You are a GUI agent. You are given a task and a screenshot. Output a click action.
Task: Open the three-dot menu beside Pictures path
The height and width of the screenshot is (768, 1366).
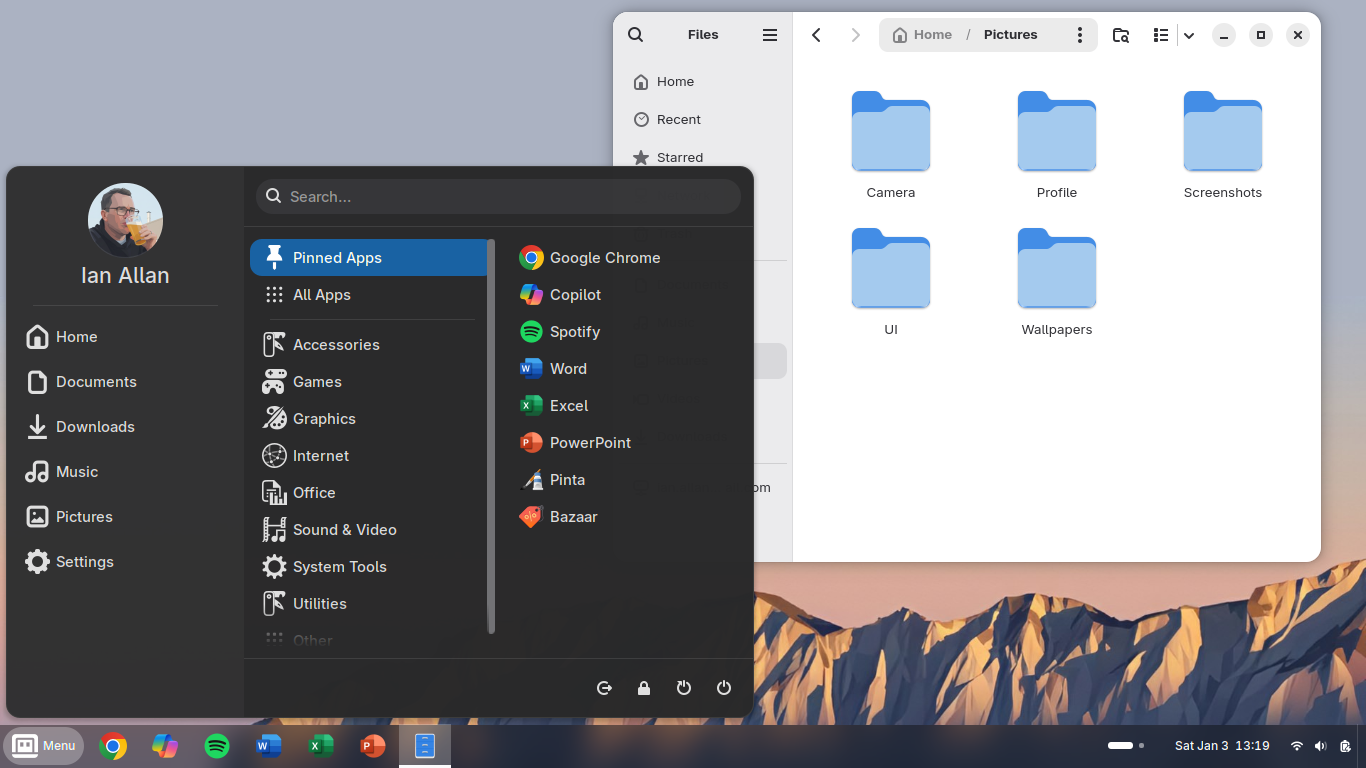1079,35
